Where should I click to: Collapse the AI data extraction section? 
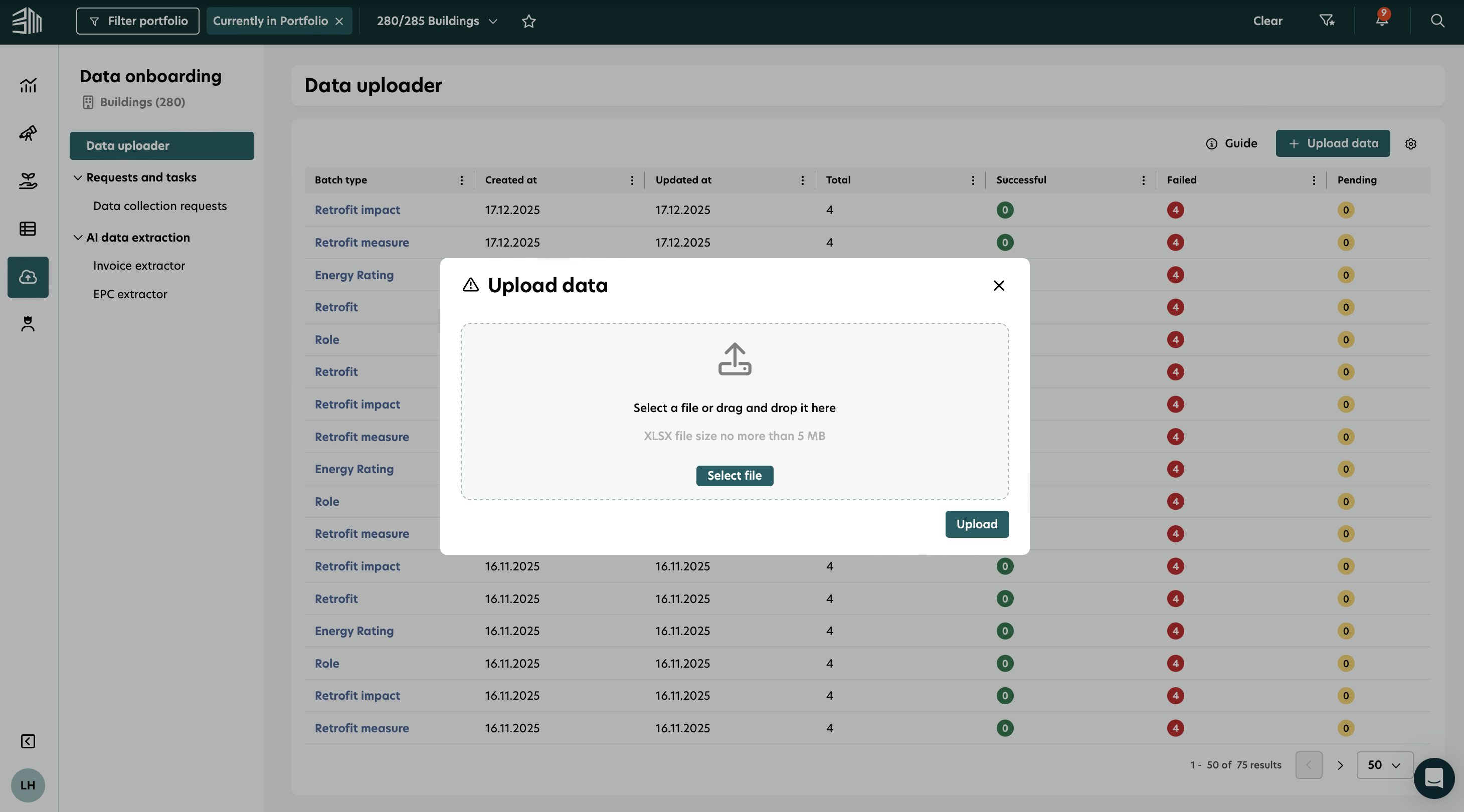(x=78, y=238)
